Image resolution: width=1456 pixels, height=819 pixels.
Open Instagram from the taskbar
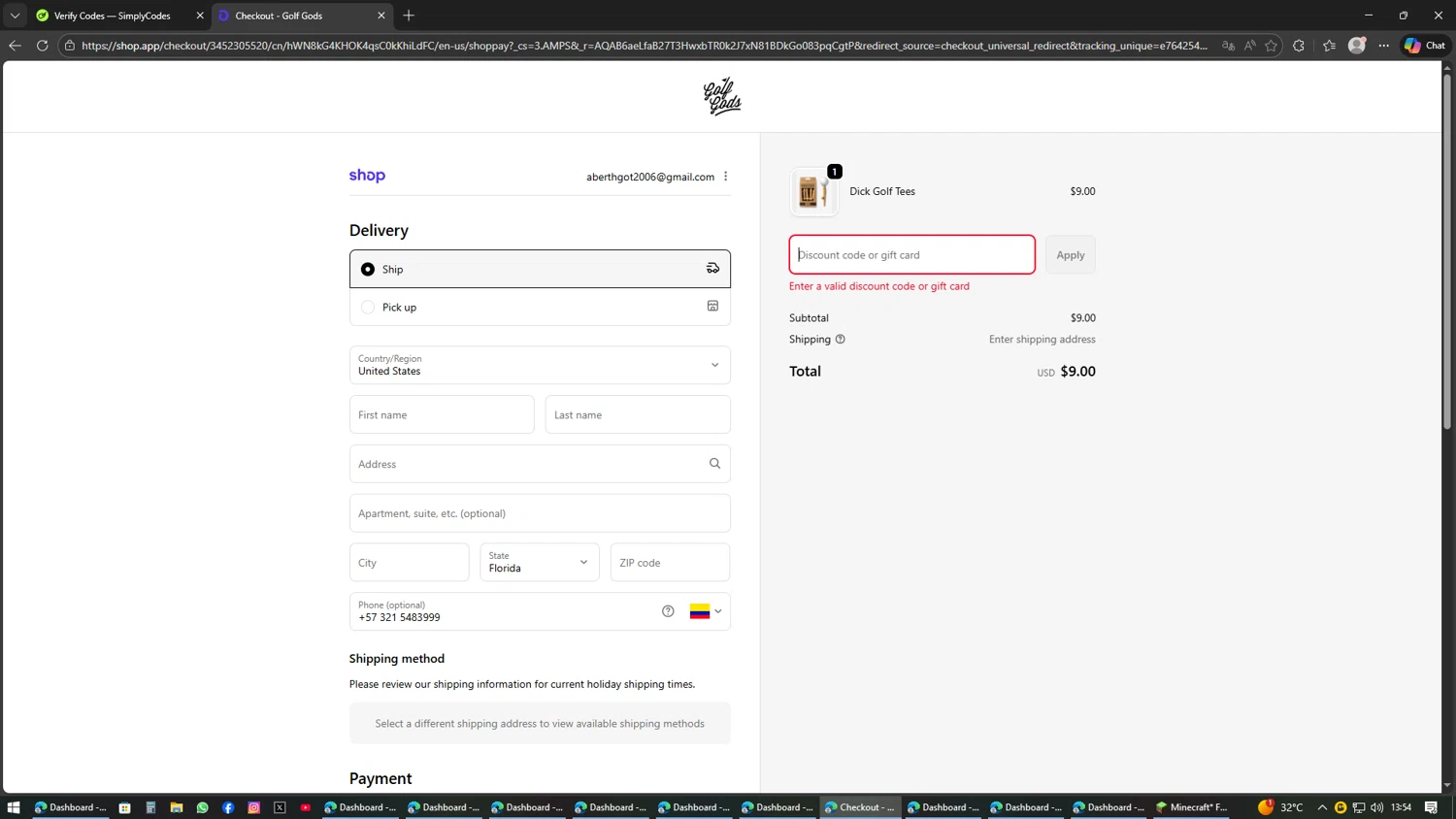coord(254,807)
